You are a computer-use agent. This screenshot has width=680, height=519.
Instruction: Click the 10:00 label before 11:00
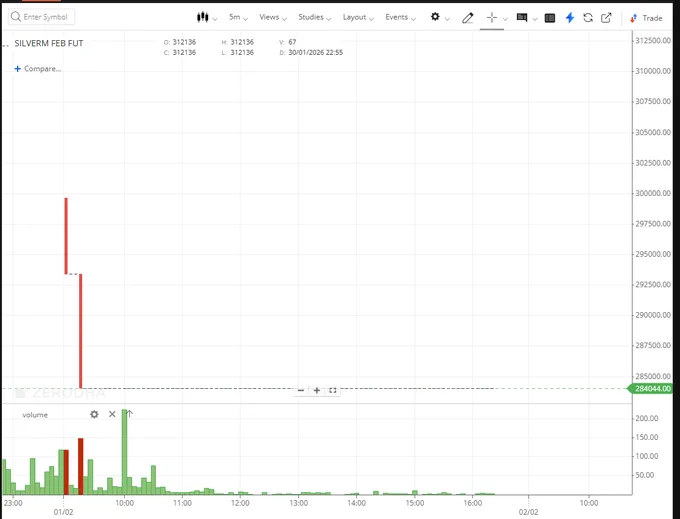click(124, 503)
